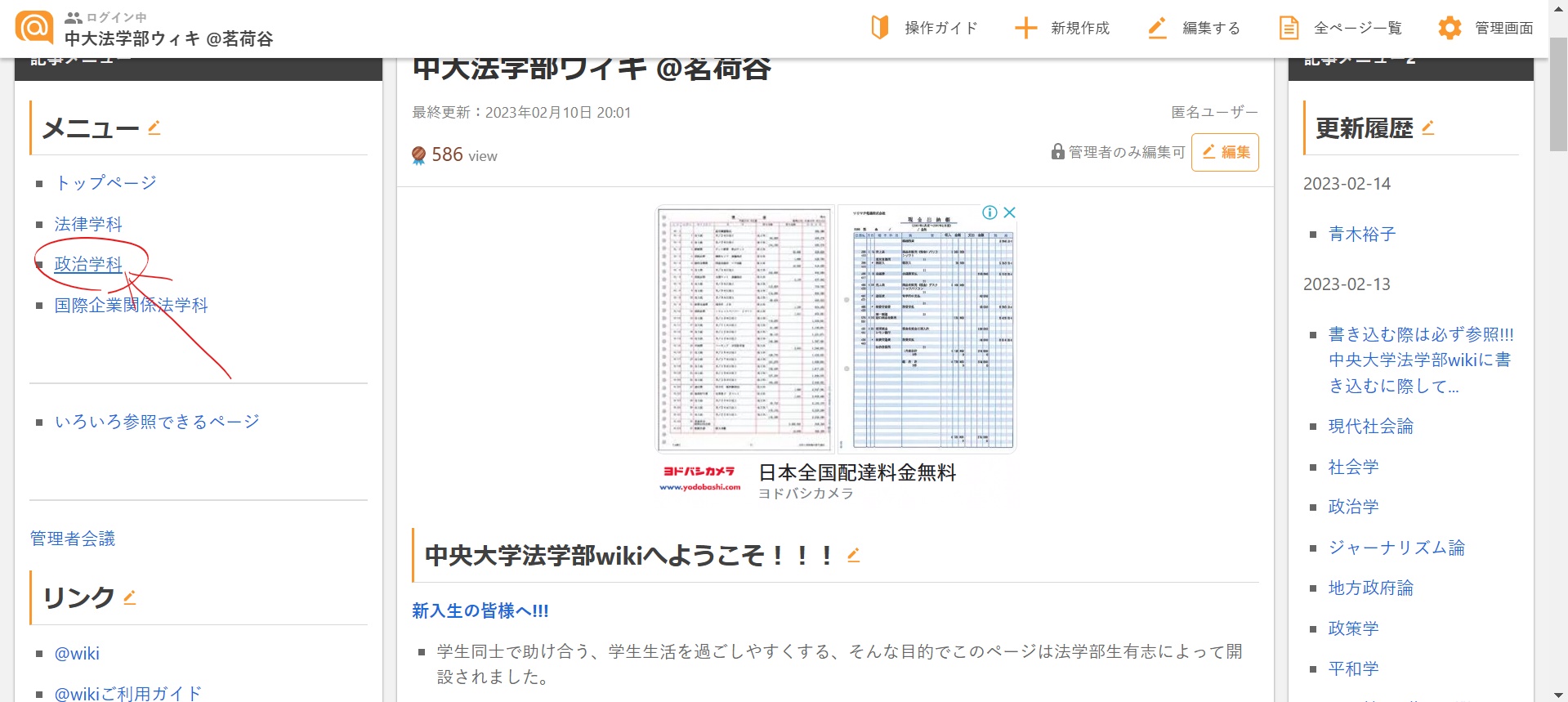Click the blue cash book ad image

[x=927, y=329]
